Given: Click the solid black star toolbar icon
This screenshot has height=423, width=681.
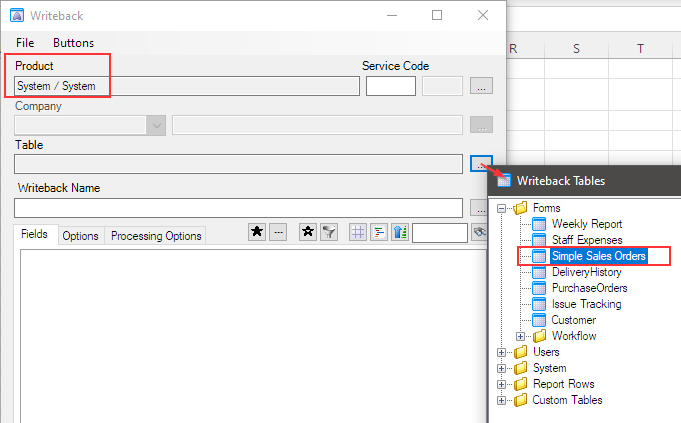Looking at the screenshot, I should point(257,232).
